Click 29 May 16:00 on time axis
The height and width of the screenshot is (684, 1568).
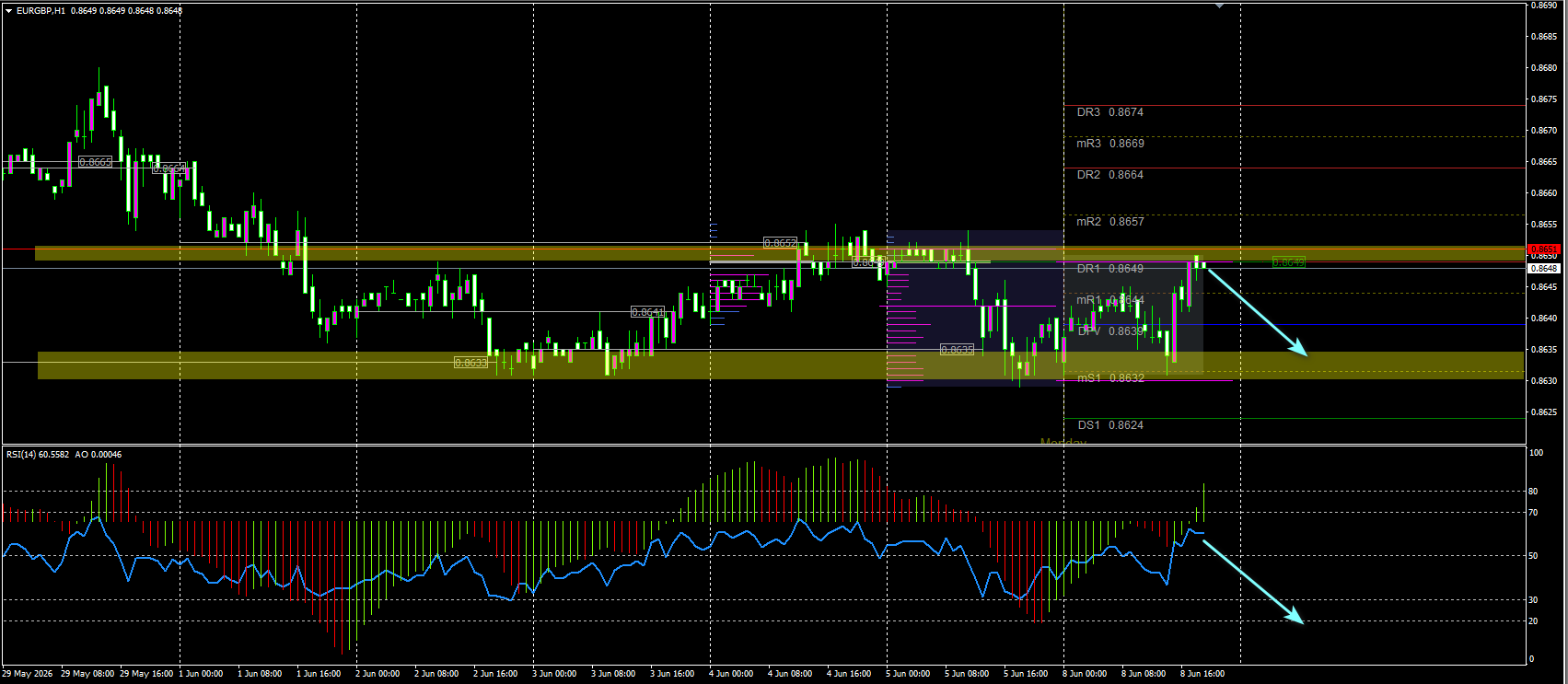tap(147, 674)
